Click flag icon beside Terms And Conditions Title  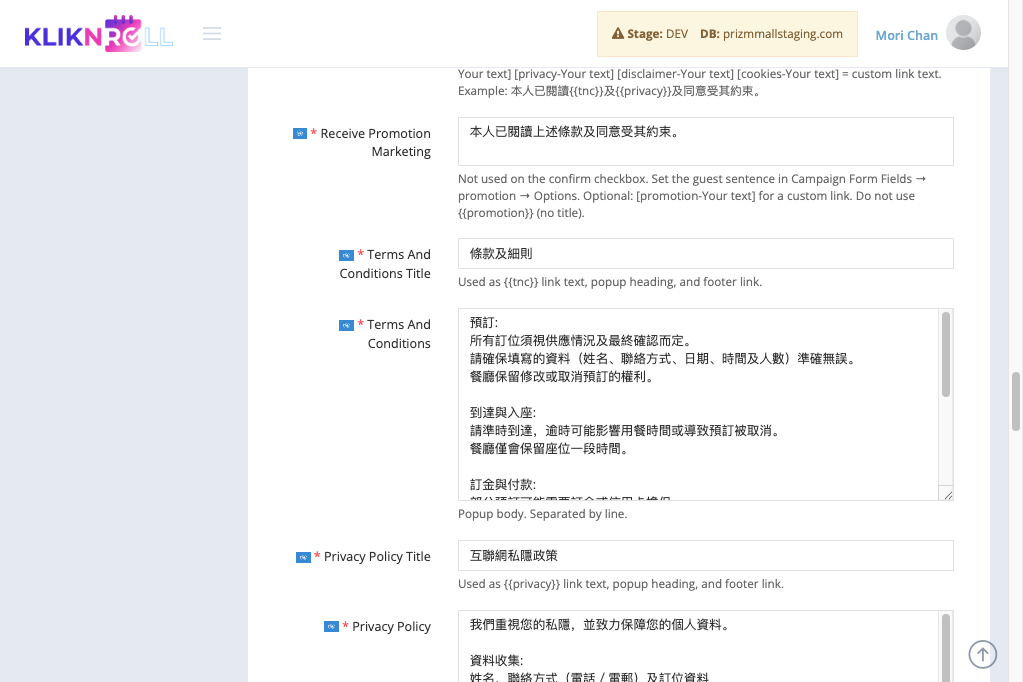346,255
